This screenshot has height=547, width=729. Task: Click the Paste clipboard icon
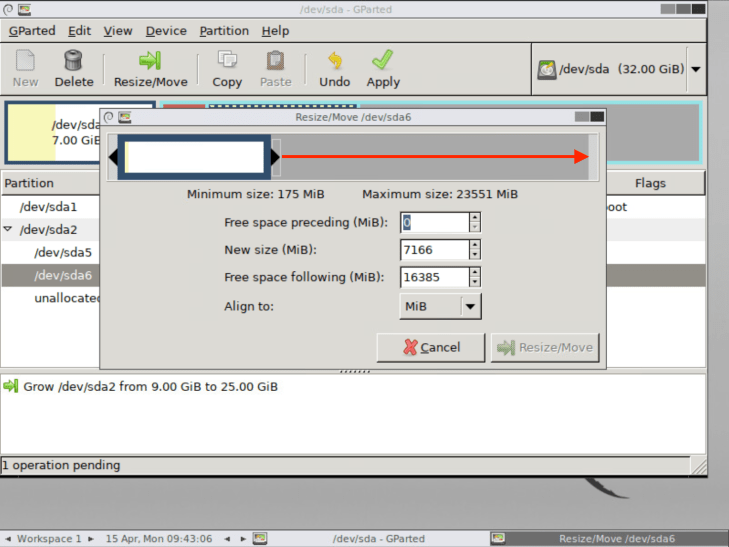[275, 60]
